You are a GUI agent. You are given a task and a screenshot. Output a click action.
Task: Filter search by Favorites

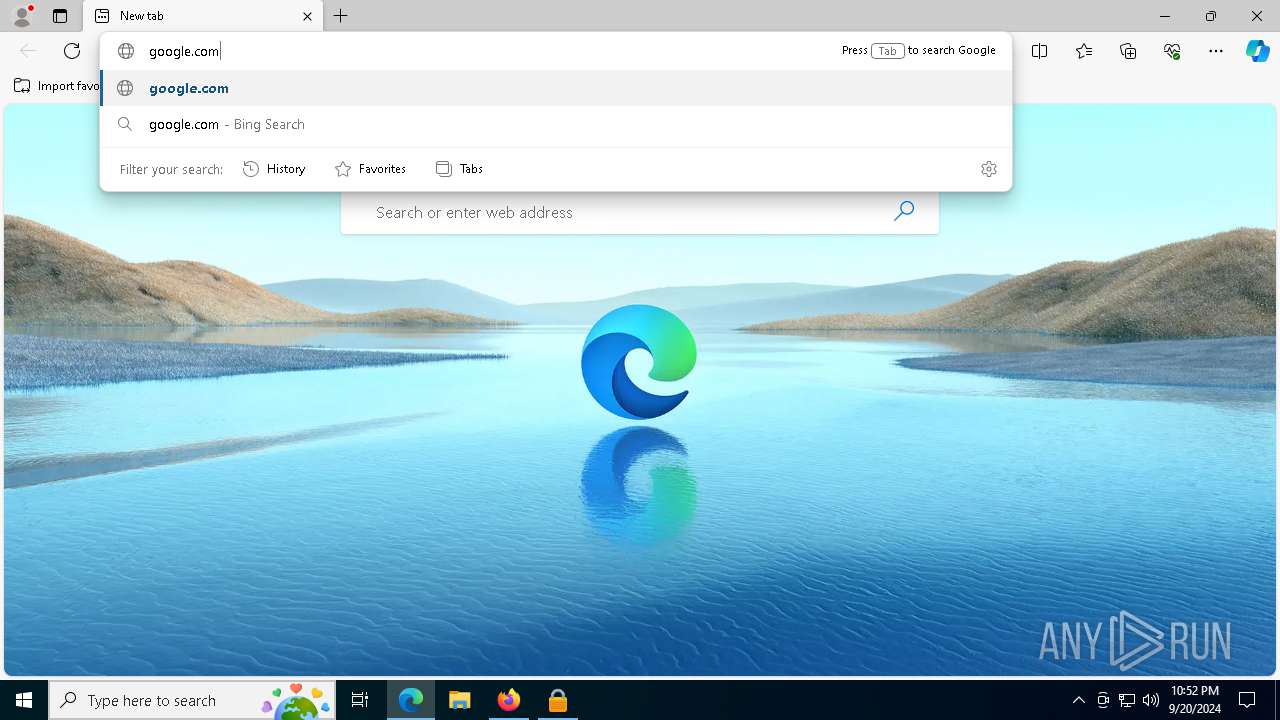pyautogui.click(x=370, y=169)
